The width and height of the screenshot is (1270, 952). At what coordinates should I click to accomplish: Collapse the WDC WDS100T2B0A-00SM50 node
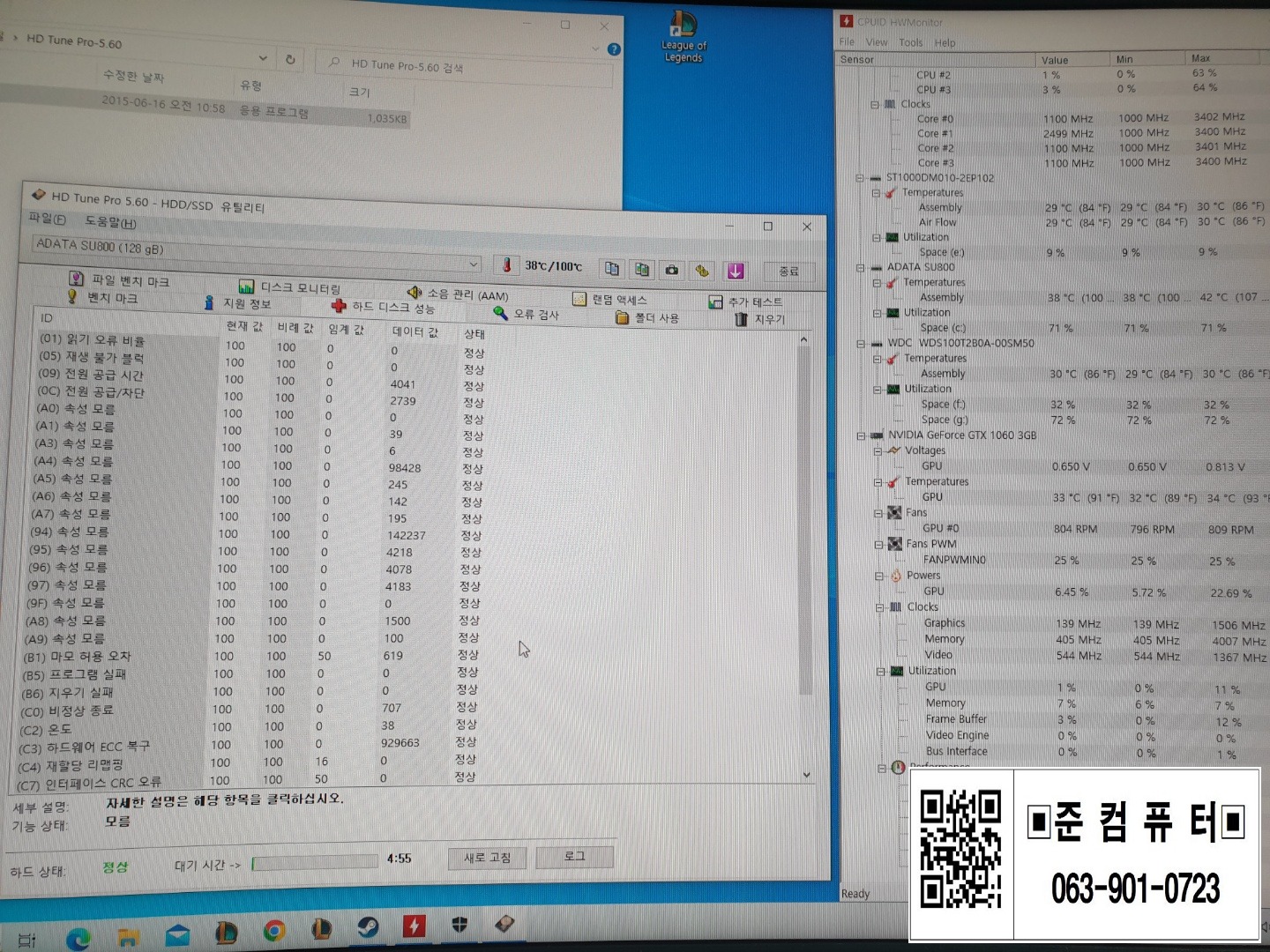[x=861, y=343]
